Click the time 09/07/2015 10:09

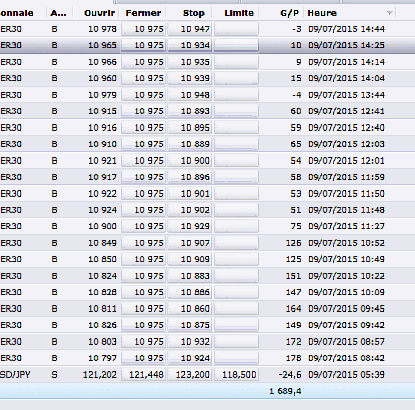coord(346,292)
